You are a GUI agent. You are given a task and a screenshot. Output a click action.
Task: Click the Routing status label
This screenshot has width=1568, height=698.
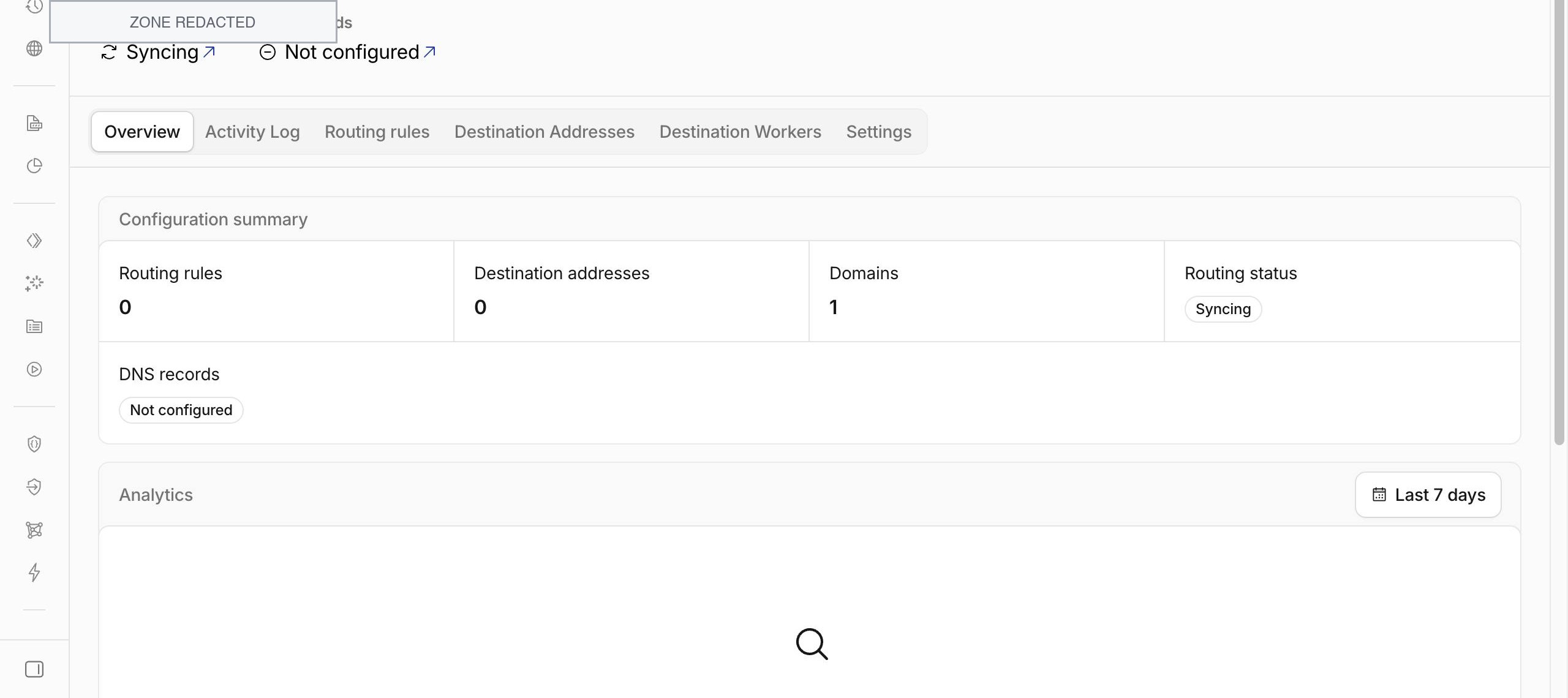1241,273
